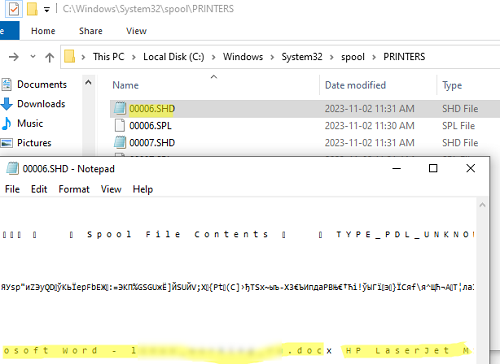Click This PC in breadcrumb path
The height and width of the screenshot is (364, 500).
[109, 57]
